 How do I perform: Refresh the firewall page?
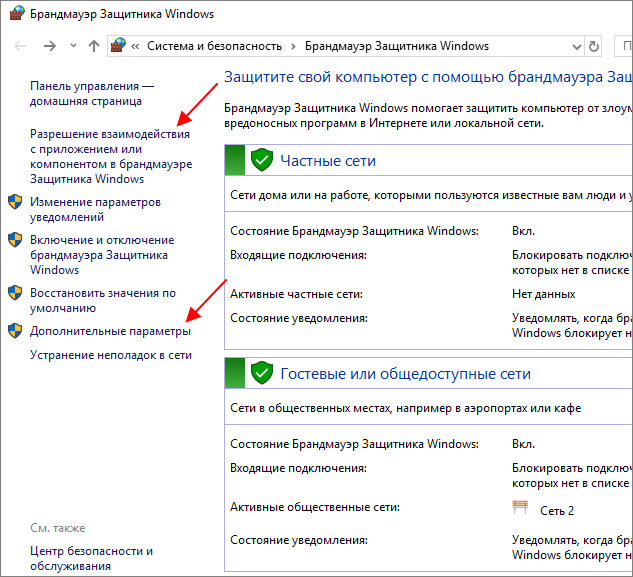coord(593,46)
